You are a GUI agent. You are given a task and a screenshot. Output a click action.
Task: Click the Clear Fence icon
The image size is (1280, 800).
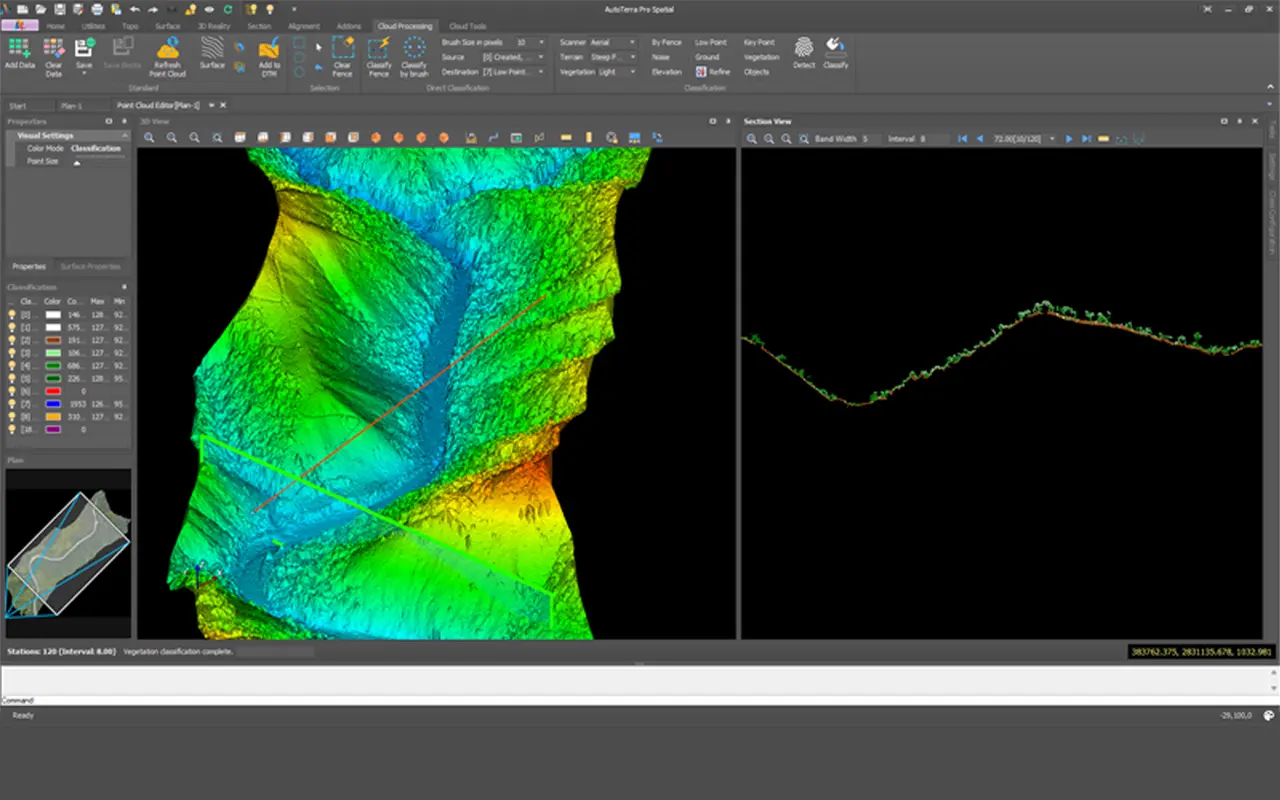(x=342, y=56)
